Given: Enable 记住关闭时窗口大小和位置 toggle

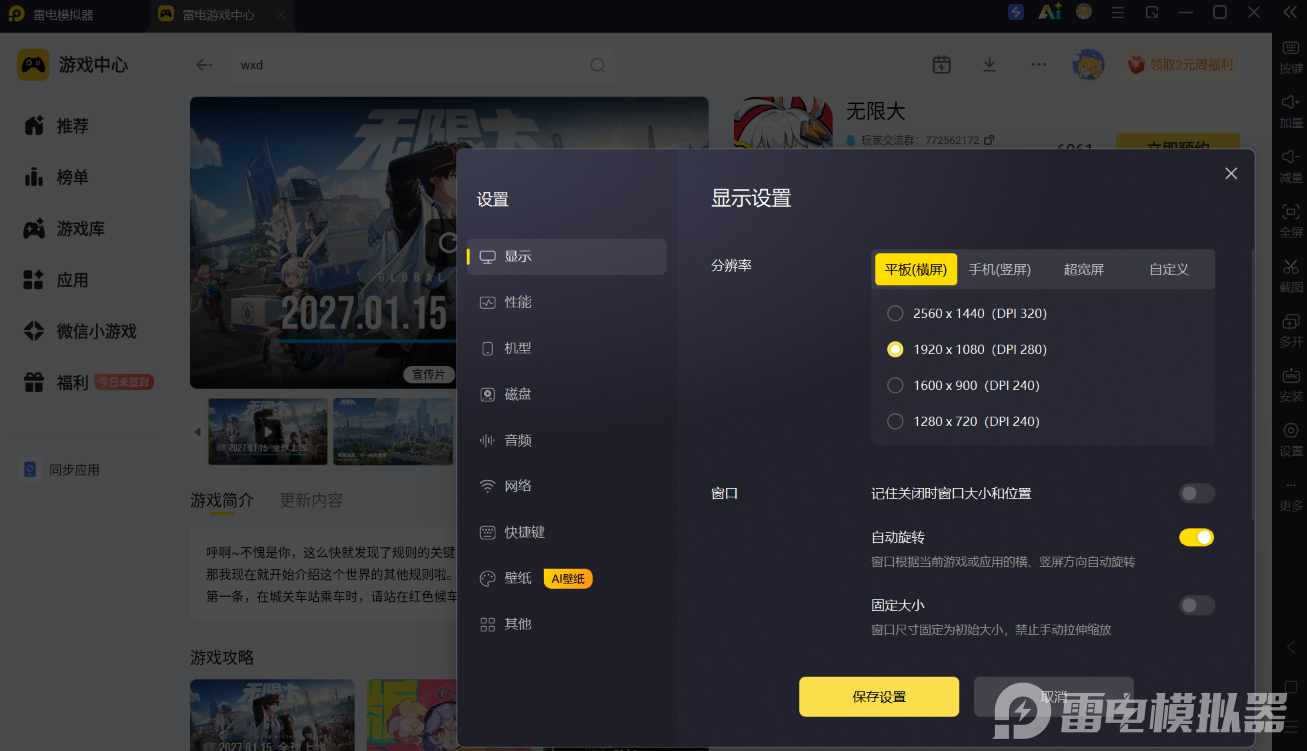Looking at the screenshot, I should point(1197,493).
